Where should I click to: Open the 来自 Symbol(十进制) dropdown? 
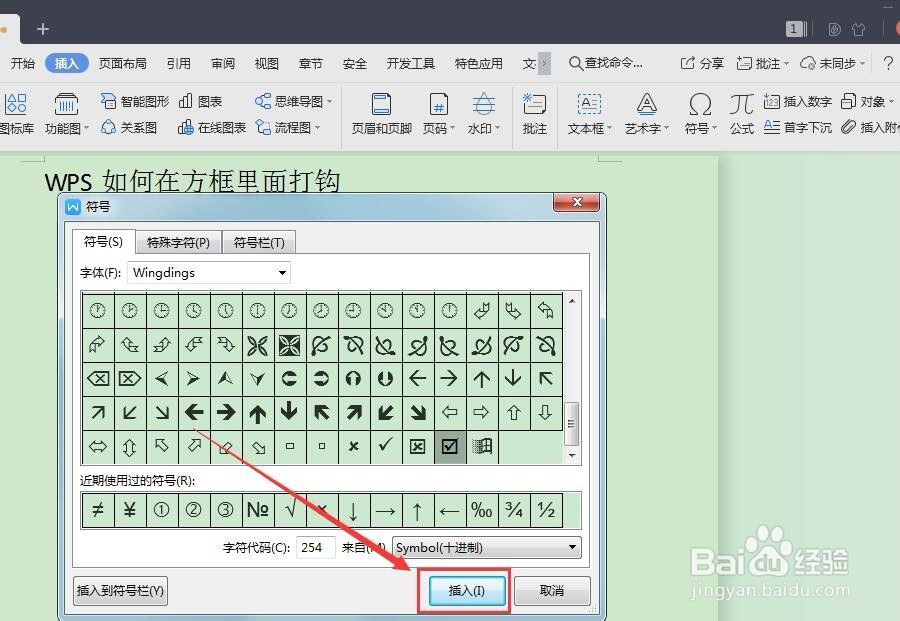pyautogui.click(x=487, y=548)
